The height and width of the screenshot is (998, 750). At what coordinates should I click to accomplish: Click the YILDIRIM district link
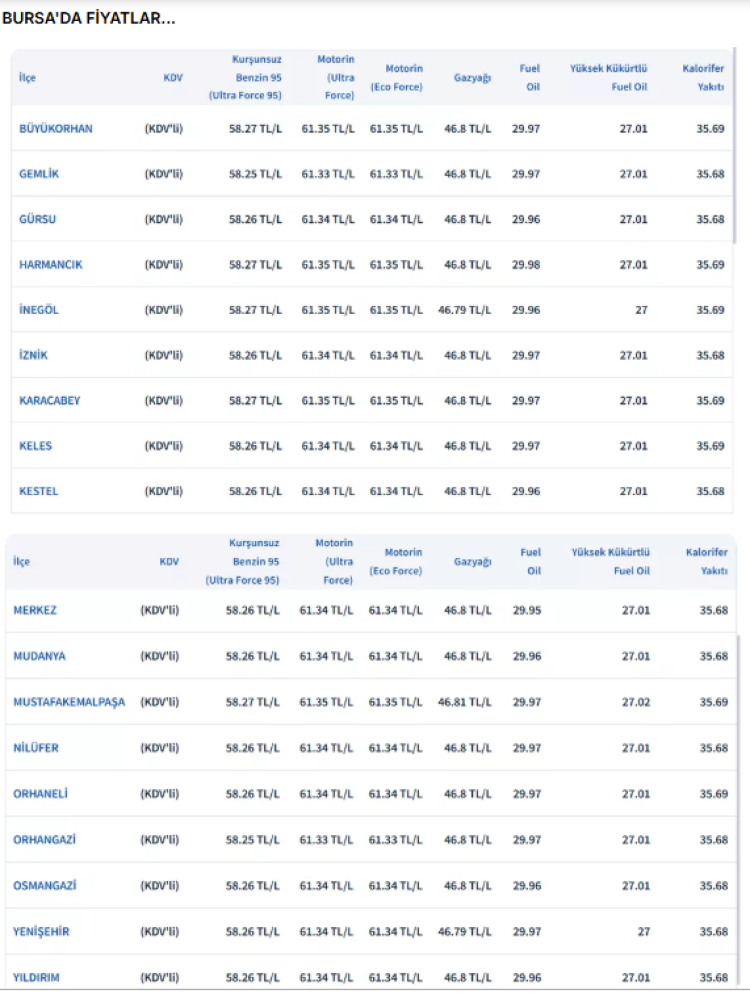38,978
